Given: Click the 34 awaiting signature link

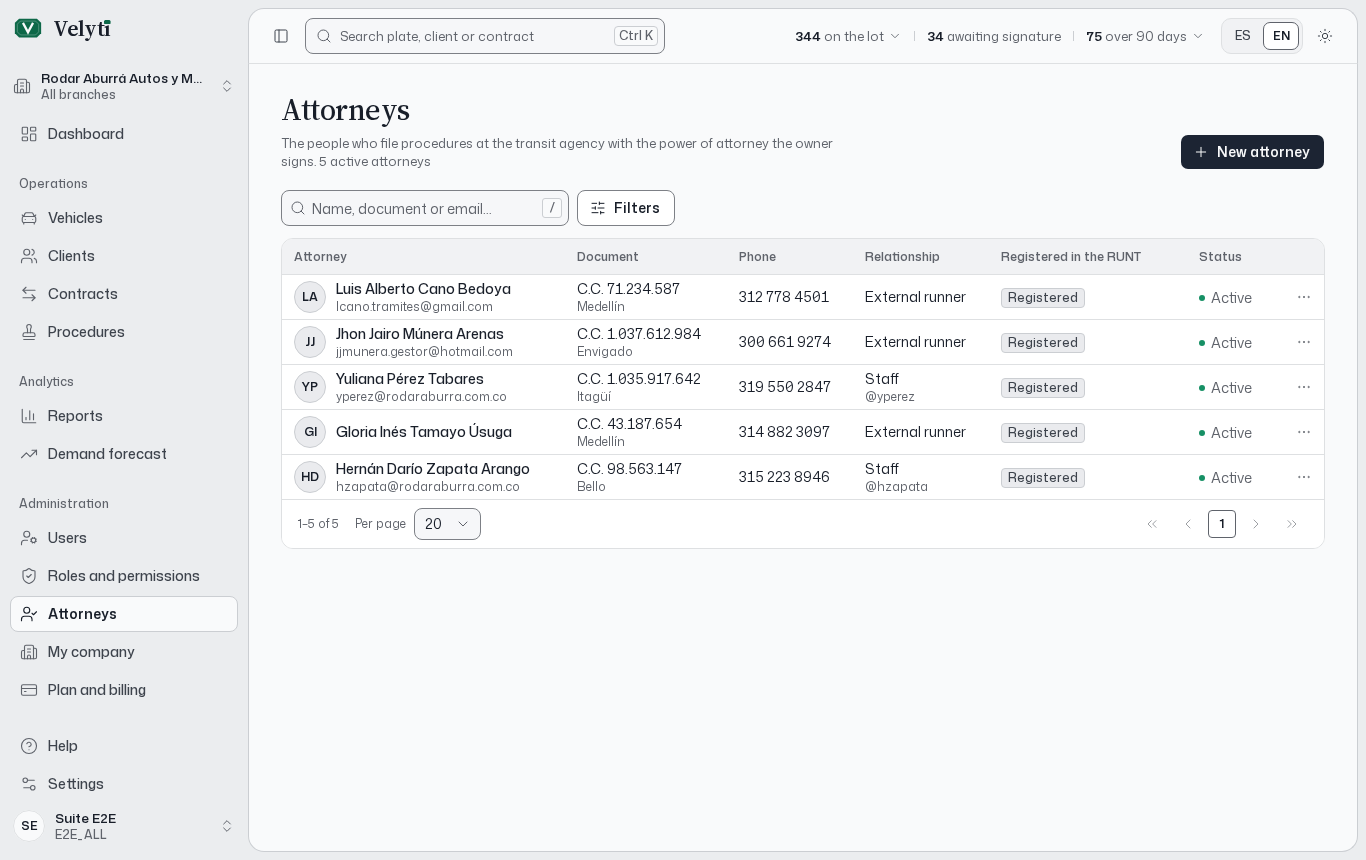Looking at the screenshot, I should (994, 36).
